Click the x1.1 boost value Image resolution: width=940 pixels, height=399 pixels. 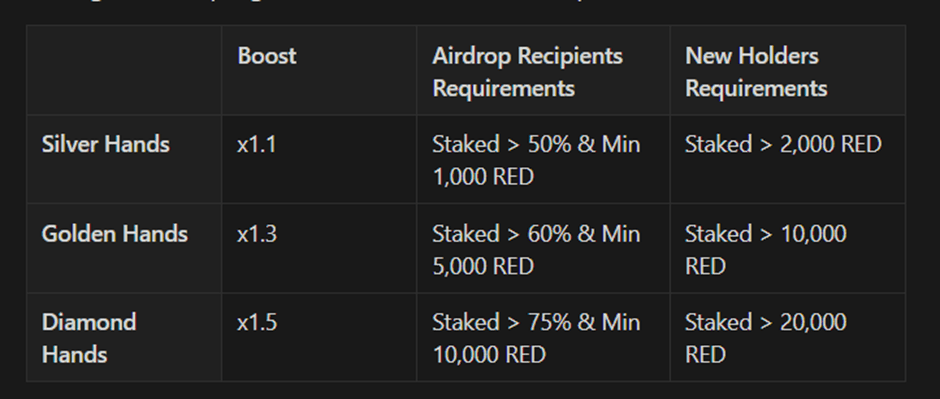coord(257,144)
